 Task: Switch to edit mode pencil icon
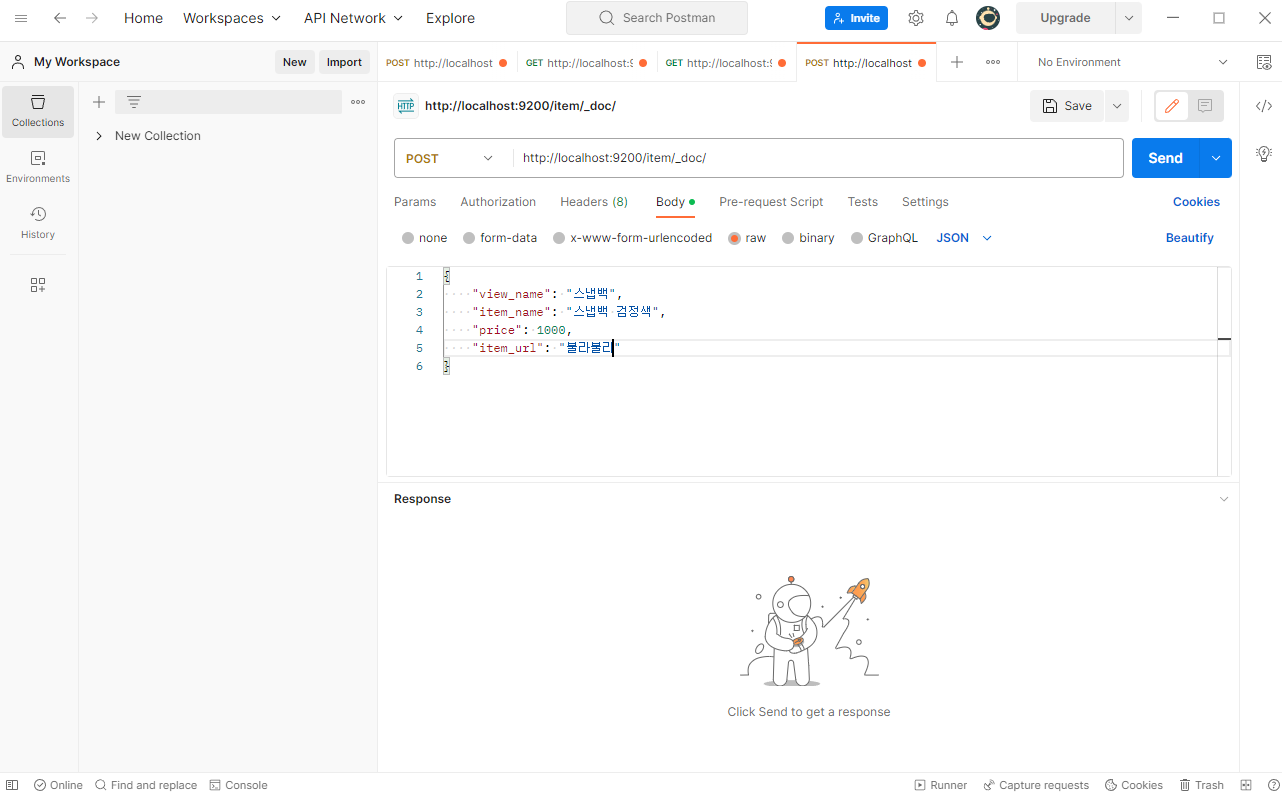coord(1171,106)
